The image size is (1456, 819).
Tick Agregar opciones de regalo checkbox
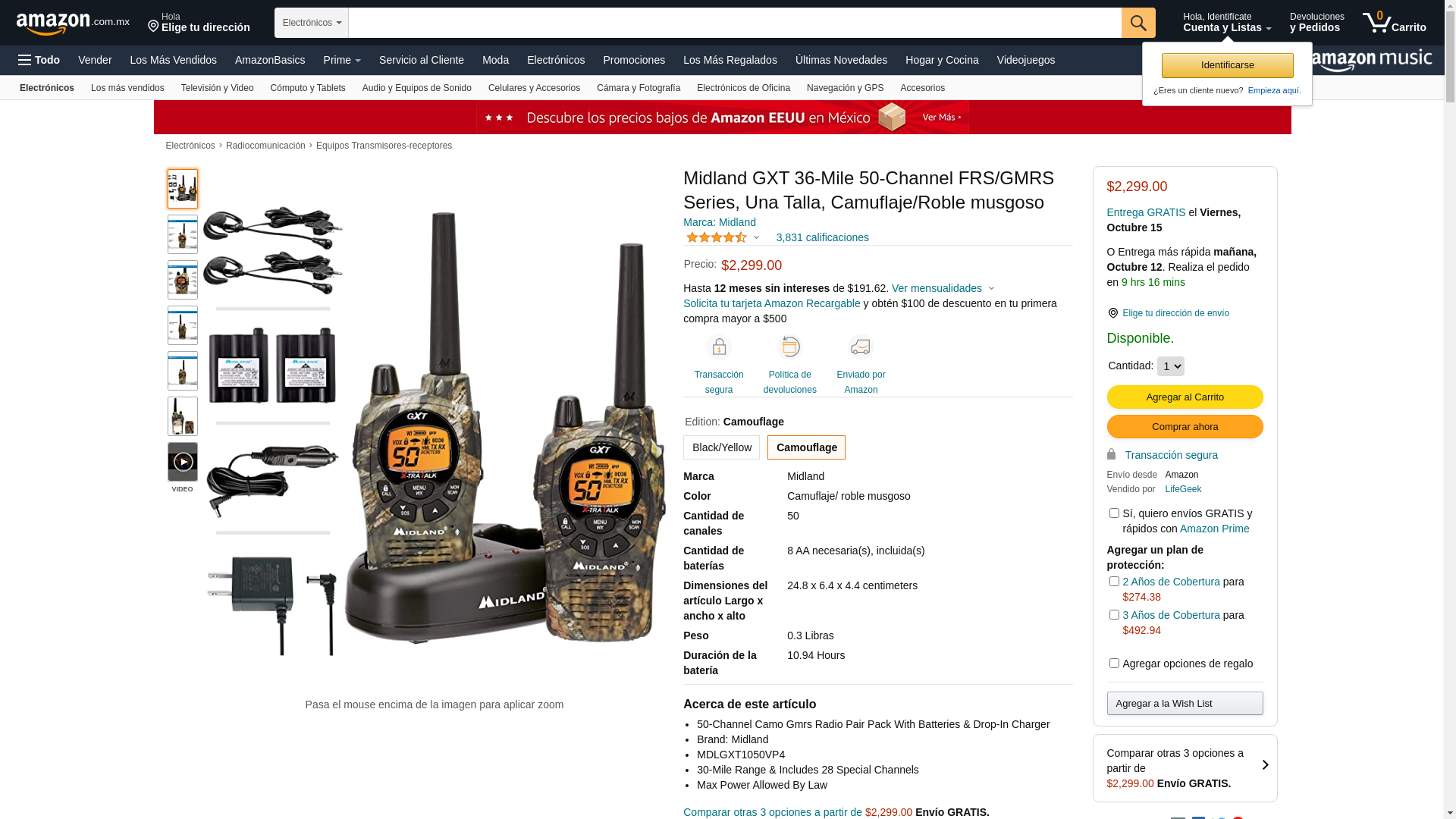(1114, 664)
